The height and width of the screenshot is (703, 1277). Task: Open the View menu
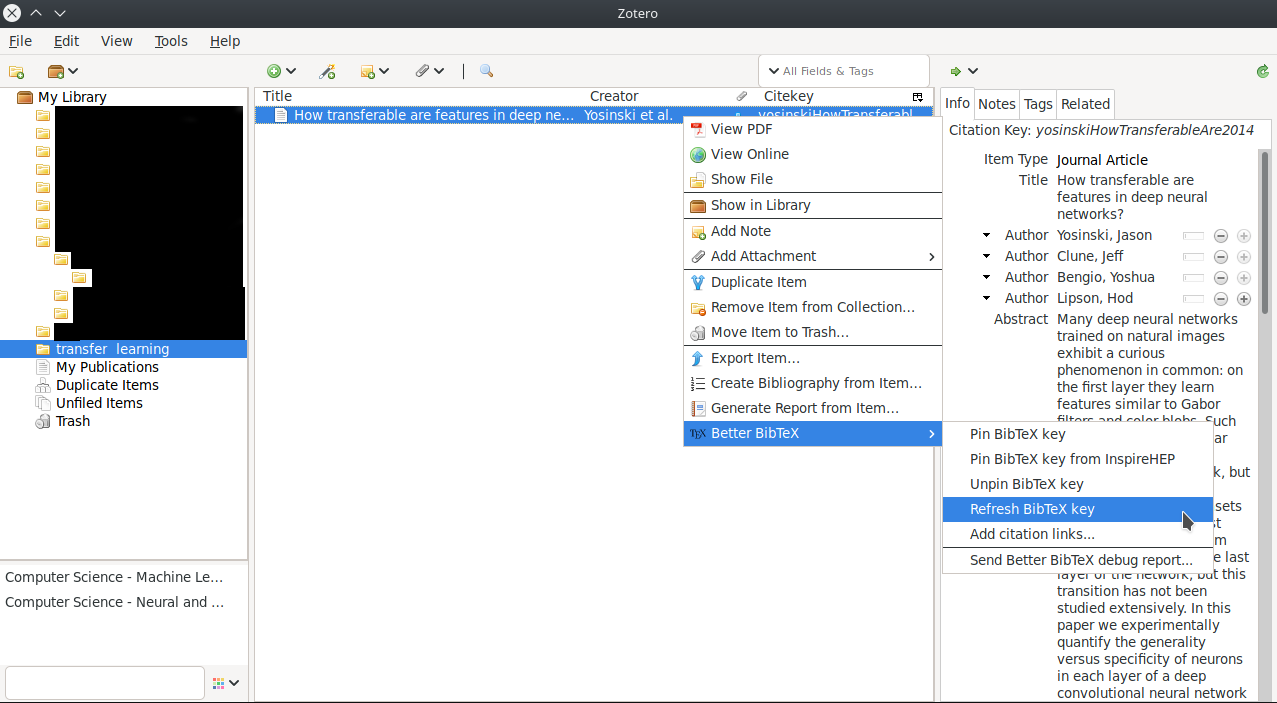[117, 41]
